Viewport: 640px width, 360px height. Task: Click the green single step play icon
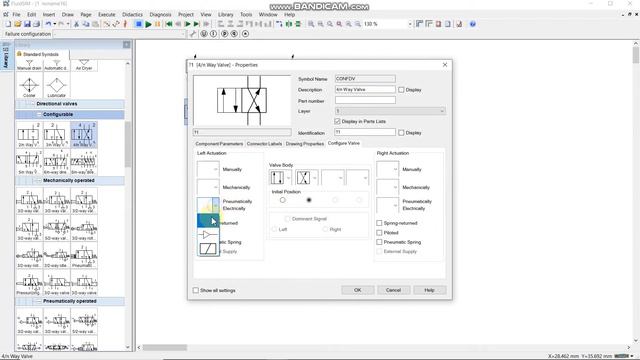click(x=187, y=24)
